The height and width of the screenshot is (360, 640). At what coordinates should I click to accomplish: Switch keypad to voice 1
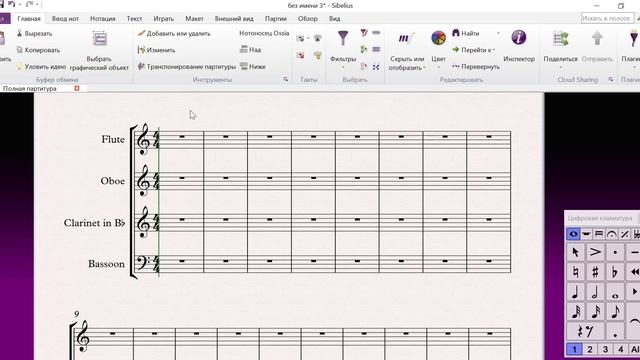tap(574, 349)
